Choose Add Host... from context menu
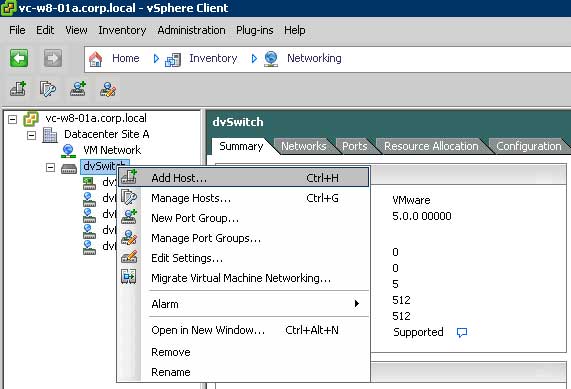This screenshot has width=571, height=389. [x=243, y=177]
